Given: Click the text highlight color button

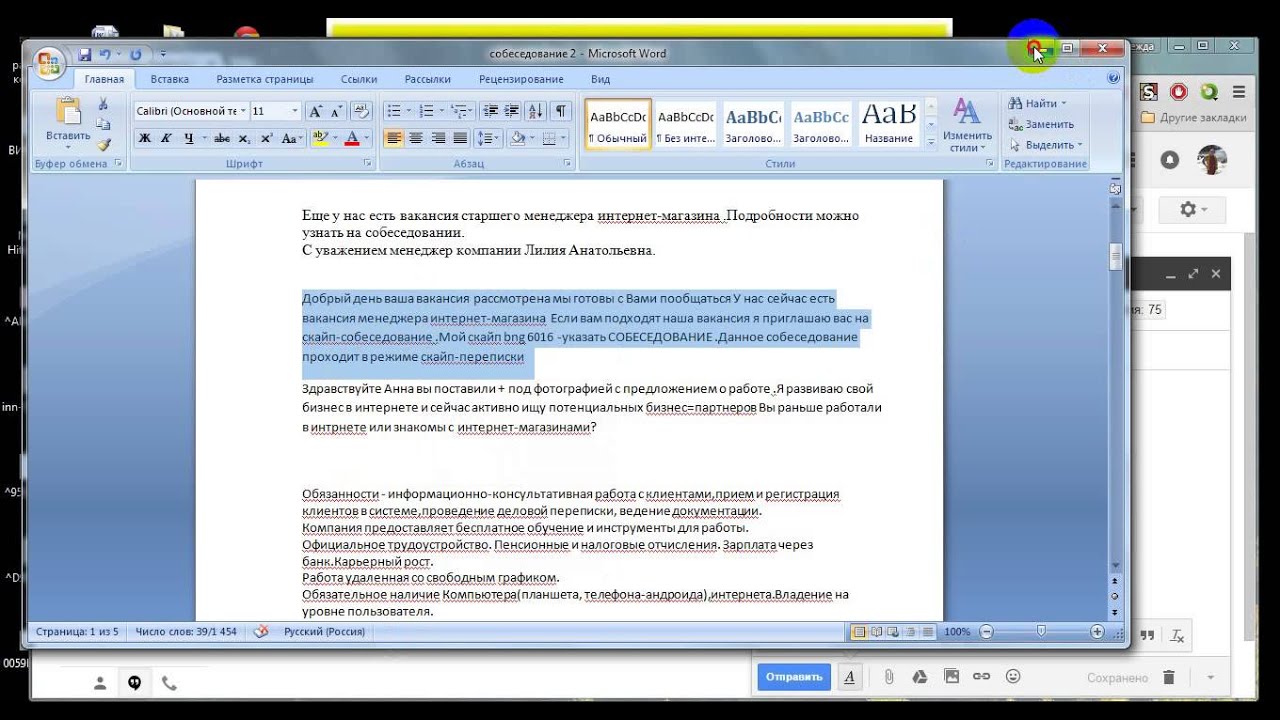Looking at the screenshot, I should pos(319,138).
